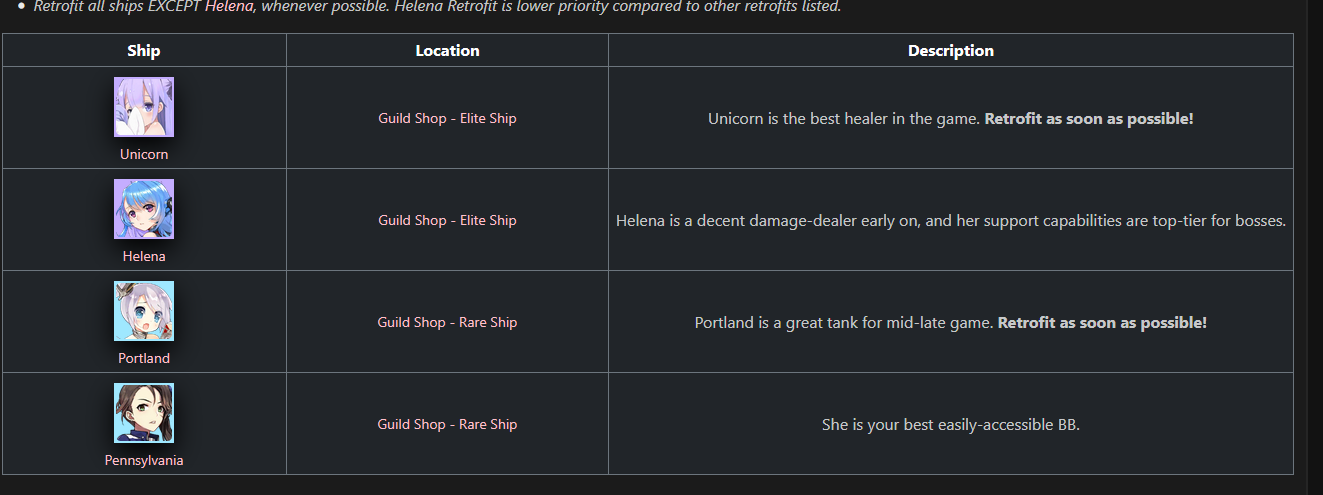Viewport: 1323px width, 495px height.
Task: Click the italic retrofit priority note
Action: [x=437, y=7]
